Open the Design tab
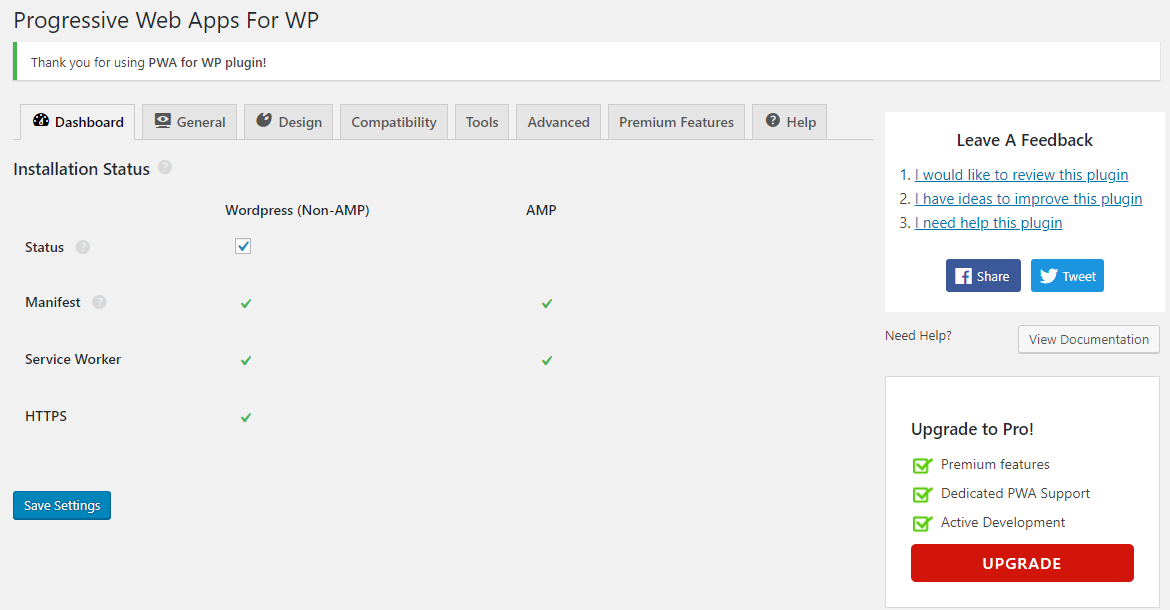The image size is (1170, 610). (289, 122)
